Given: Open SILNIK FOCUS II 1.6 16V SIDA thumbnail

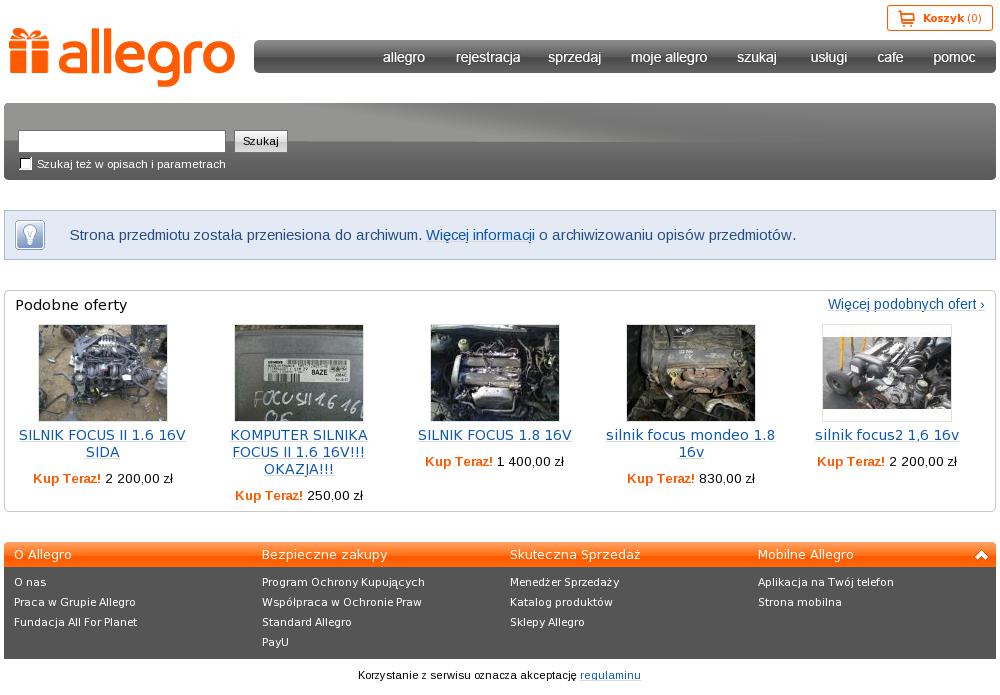Looking at the screenshot, I should tap(103, 373).
